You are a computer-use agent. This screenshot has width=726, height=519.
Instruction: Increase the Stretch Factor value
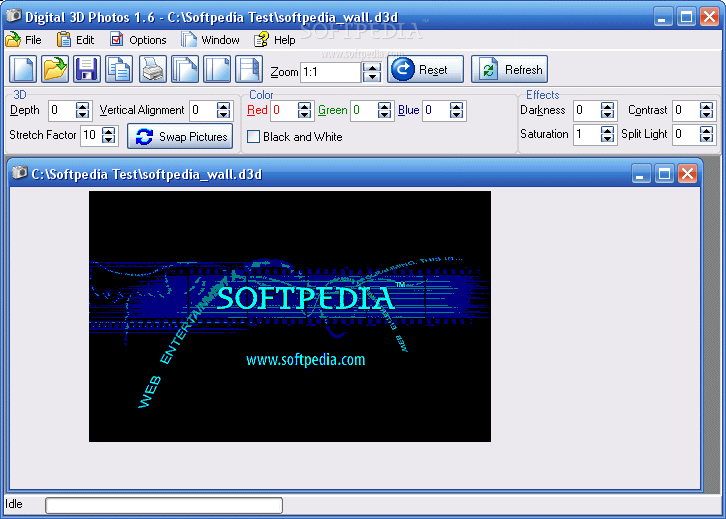click(109, 131)
